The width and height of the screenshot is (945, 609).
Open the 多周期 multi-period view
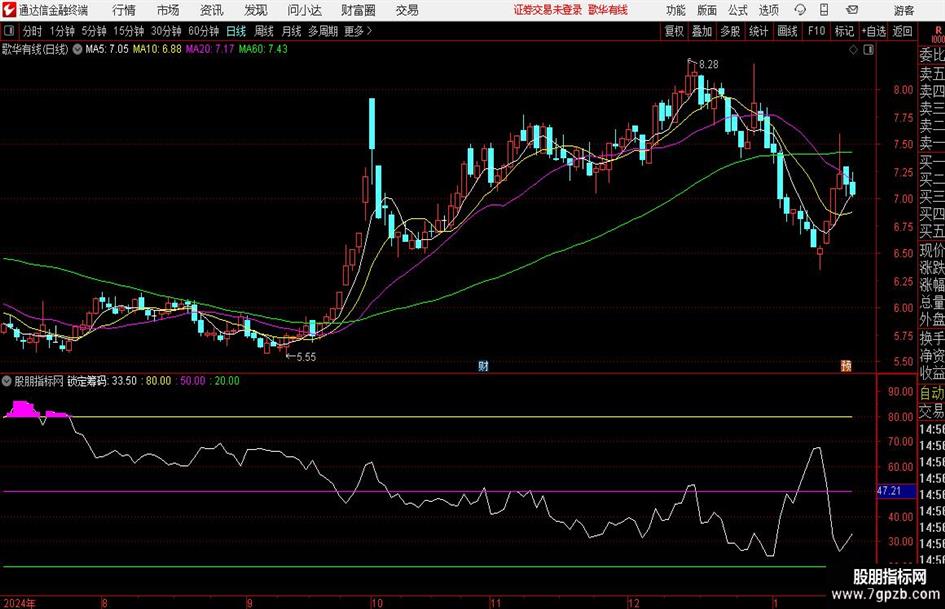point(323,31)
